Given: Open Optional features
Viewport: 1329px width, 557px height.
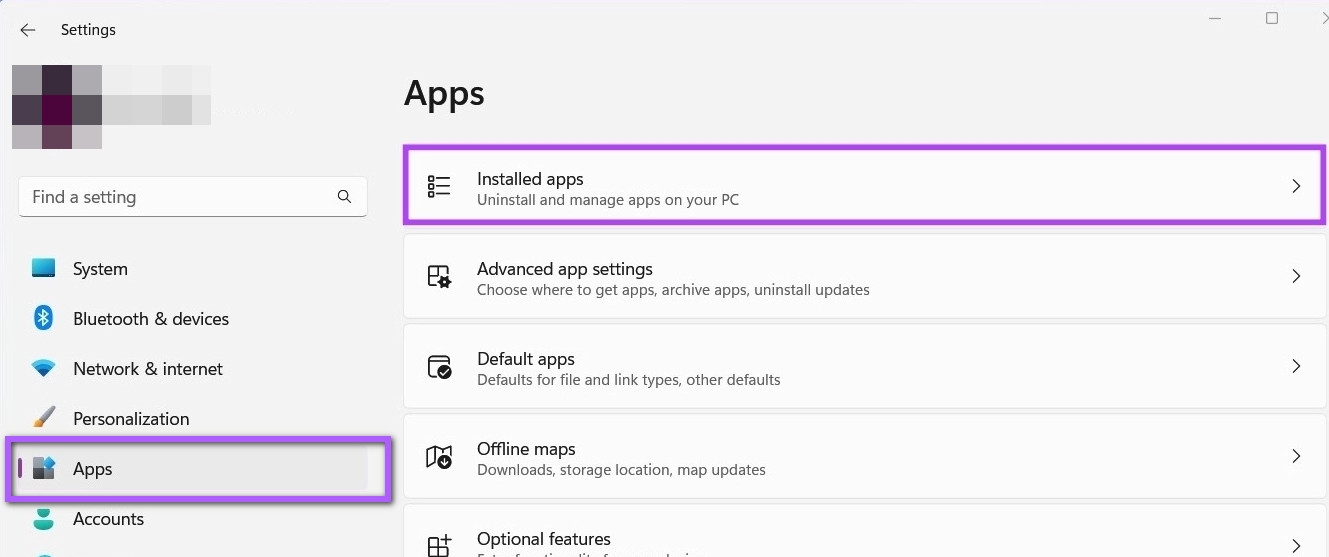Looking at the screenshot, I should (865, 531).
